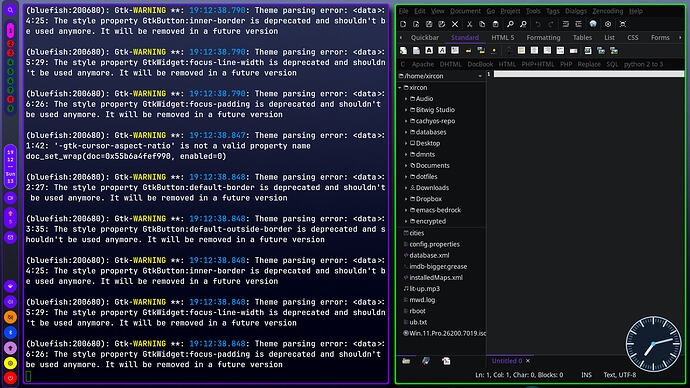690x388 pixels.
Task: Click the Italic A icon in Standard toolbar
Action: pos(442,51)
